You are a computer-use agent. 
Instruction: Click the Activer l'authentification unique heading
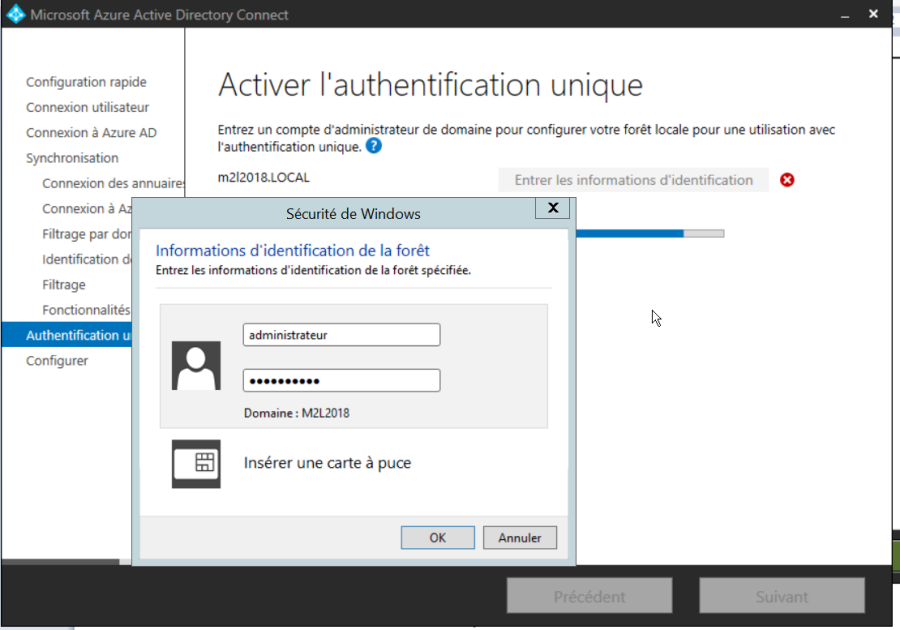(x=430, y=85)
